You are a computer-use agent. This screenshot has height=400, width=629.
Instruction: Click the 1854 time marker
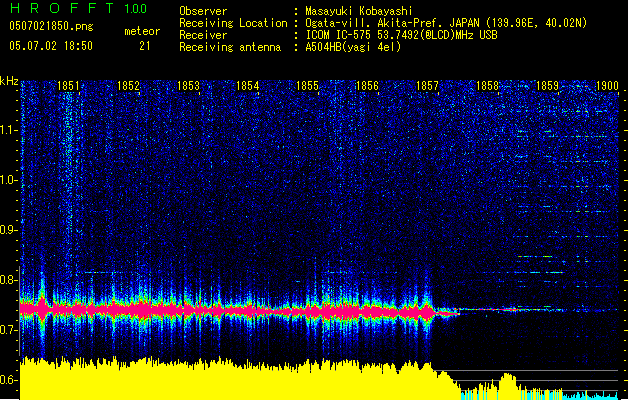(248, 86)
